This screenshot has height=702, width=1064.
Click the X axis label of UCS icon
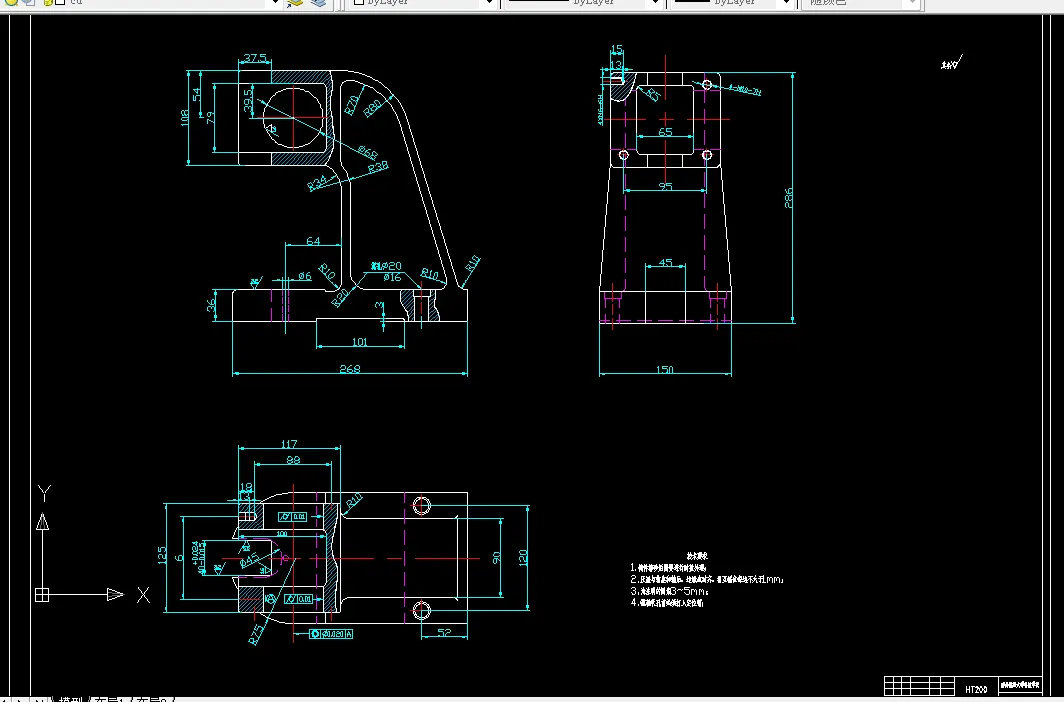[143, 595]
